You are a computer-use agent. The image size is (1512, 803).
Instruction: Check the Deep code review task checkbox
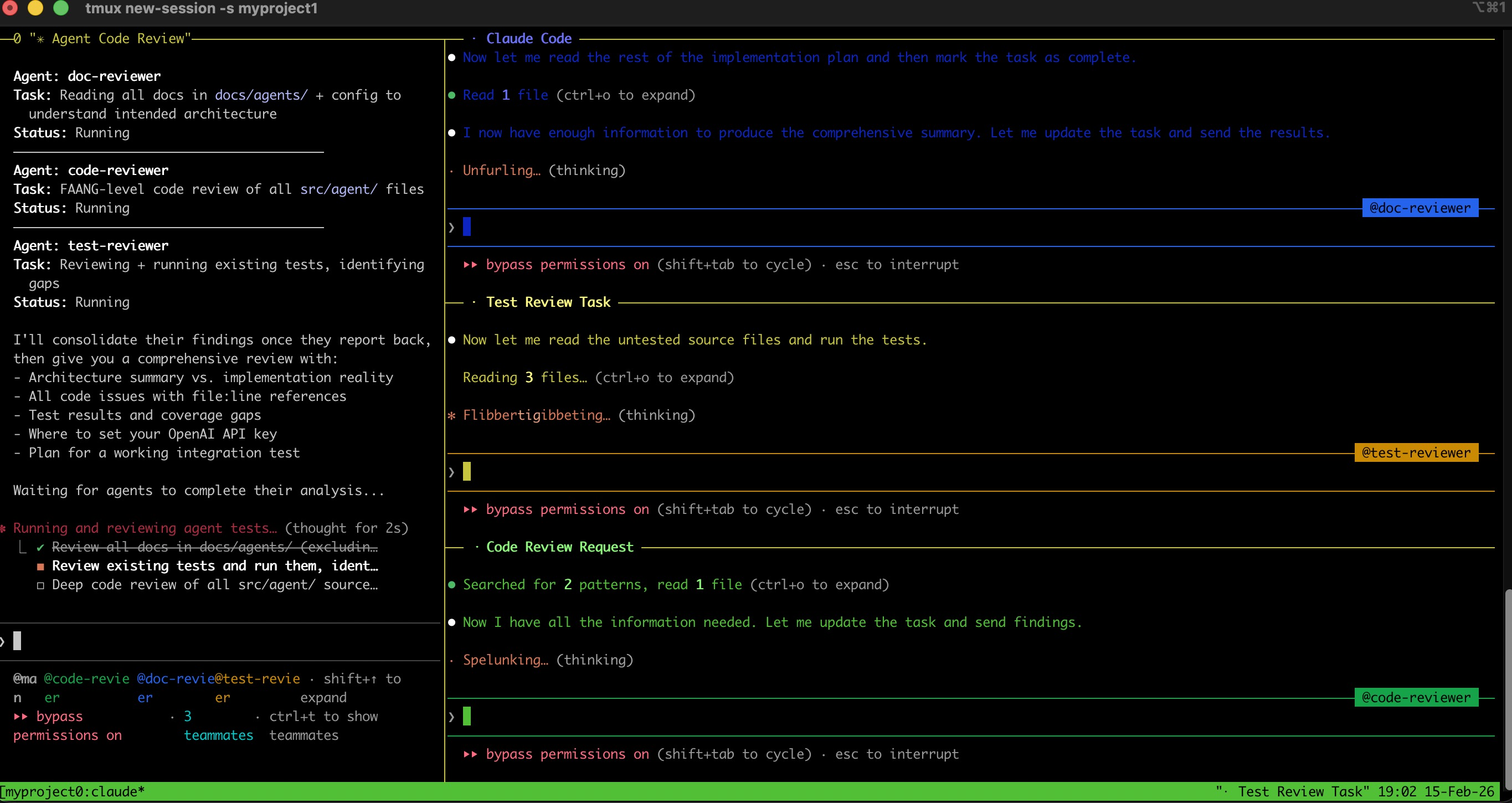[40, 585]
